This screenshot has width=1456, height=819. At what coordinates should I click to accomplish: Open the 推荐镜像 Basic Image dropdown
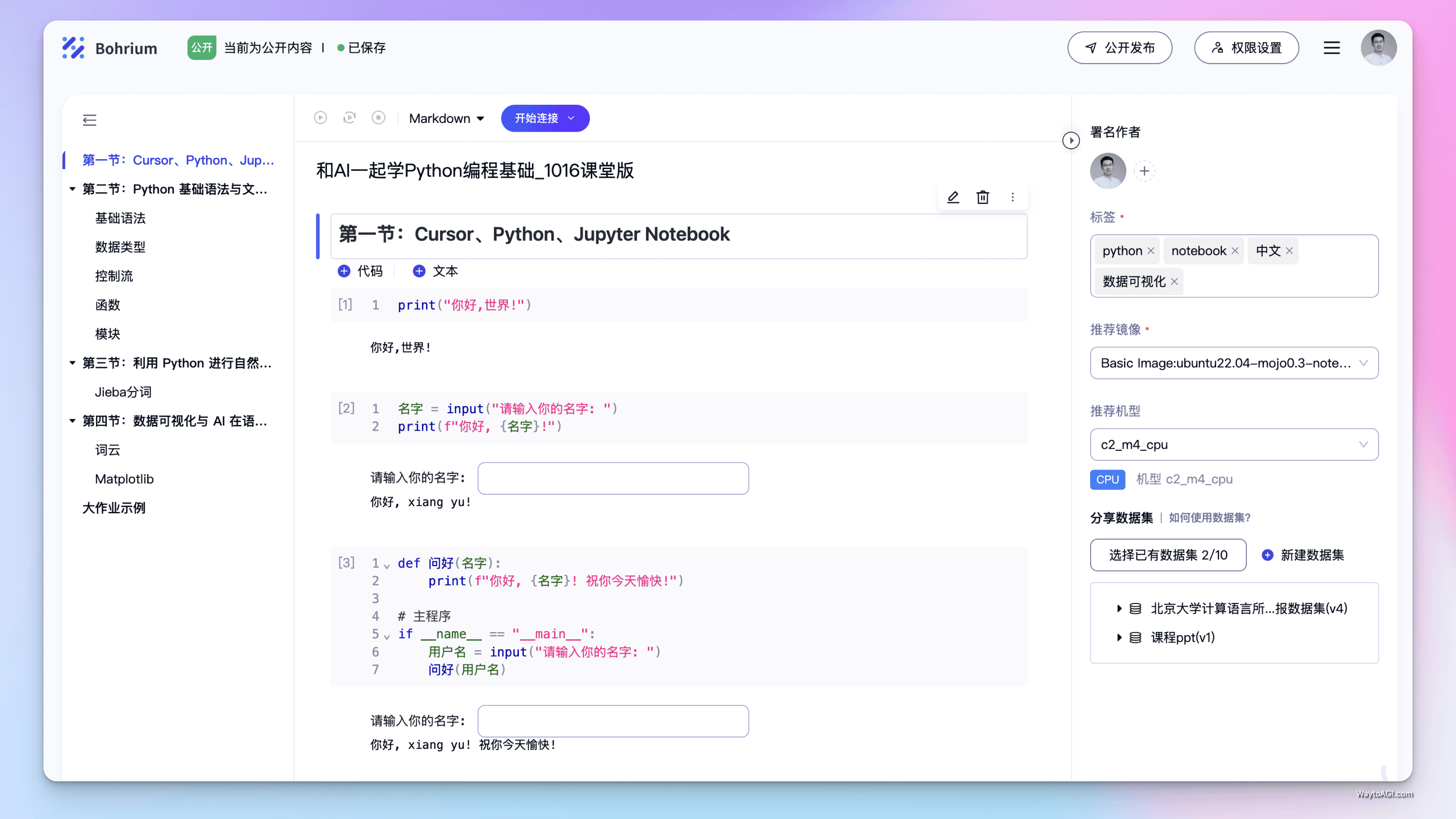pos(1234,363)
